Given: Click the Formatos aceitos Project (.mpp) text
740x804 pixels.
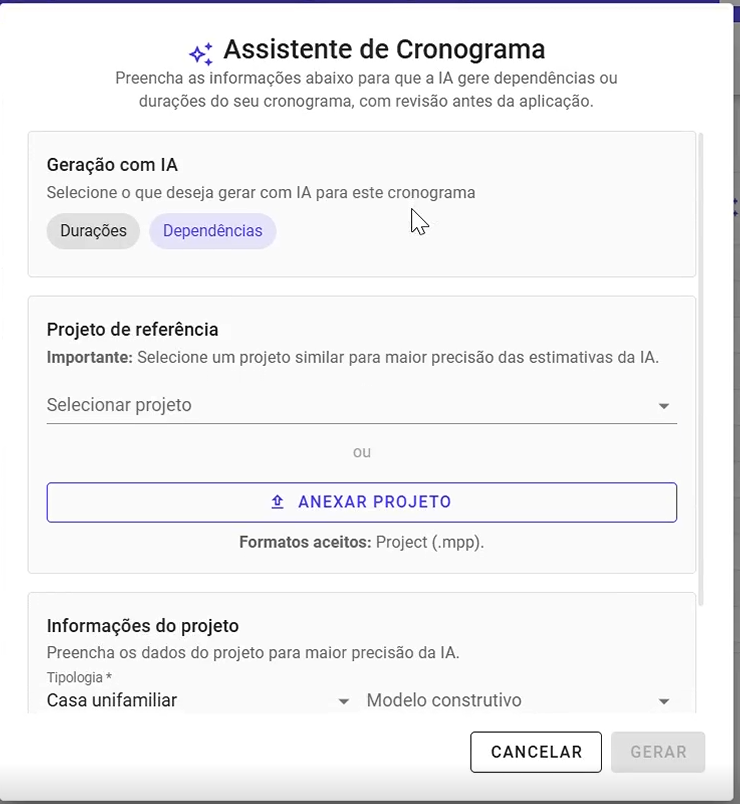Looking at the screenshot, I should pos(362,542).
